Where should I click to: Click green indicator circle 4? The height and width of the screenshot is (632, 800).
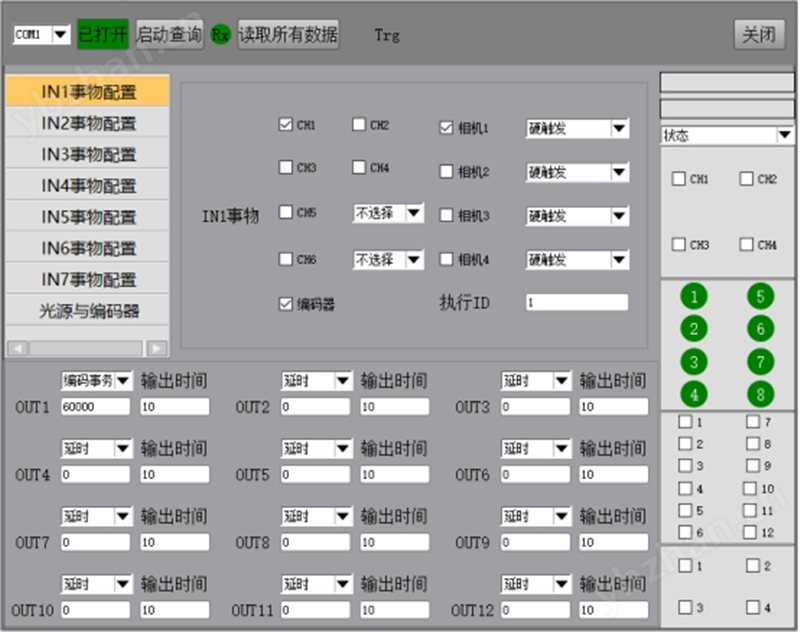tap(694, 394)
